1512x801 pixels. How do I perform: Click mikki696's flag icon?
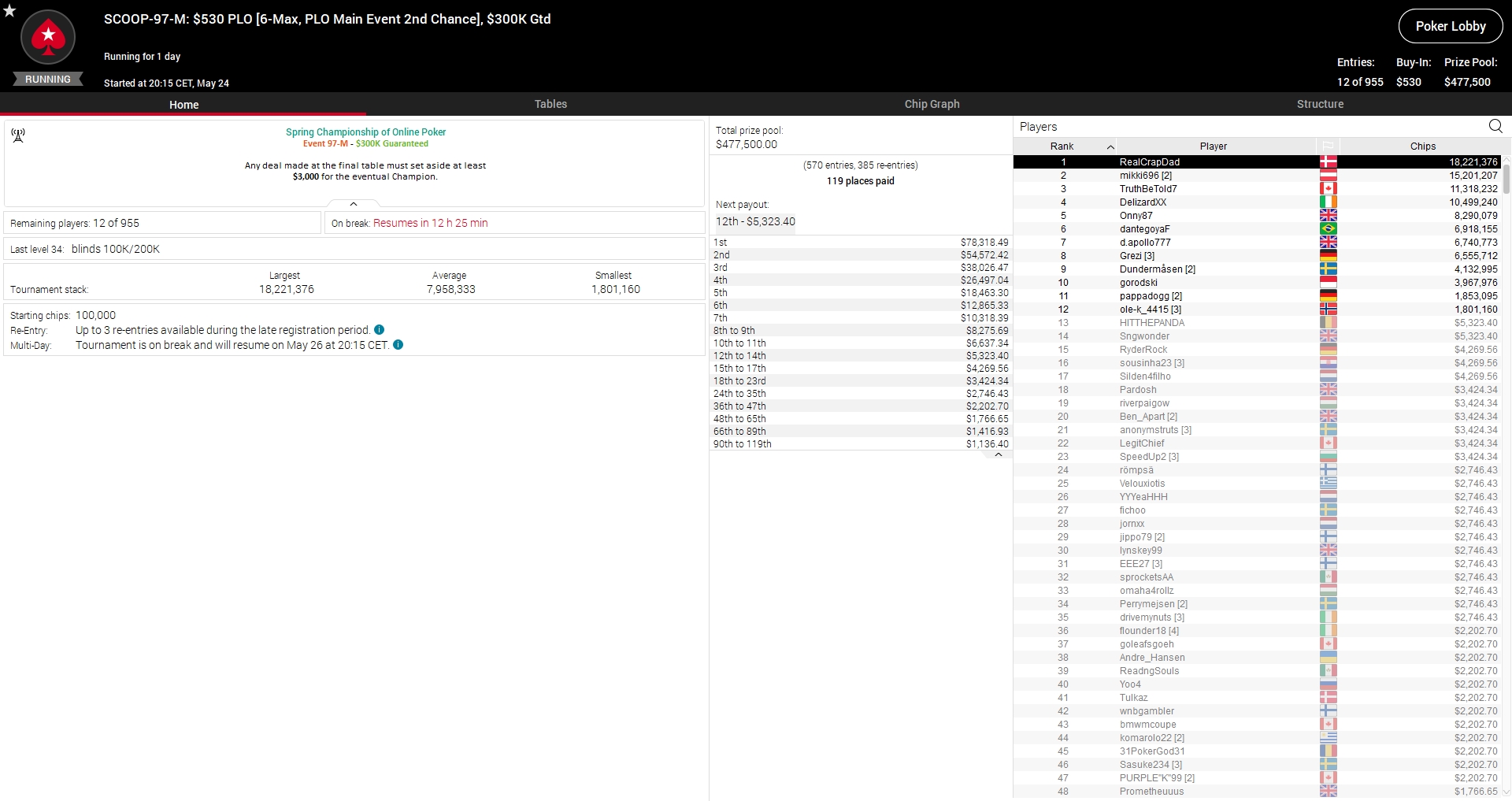point(1329,176)
